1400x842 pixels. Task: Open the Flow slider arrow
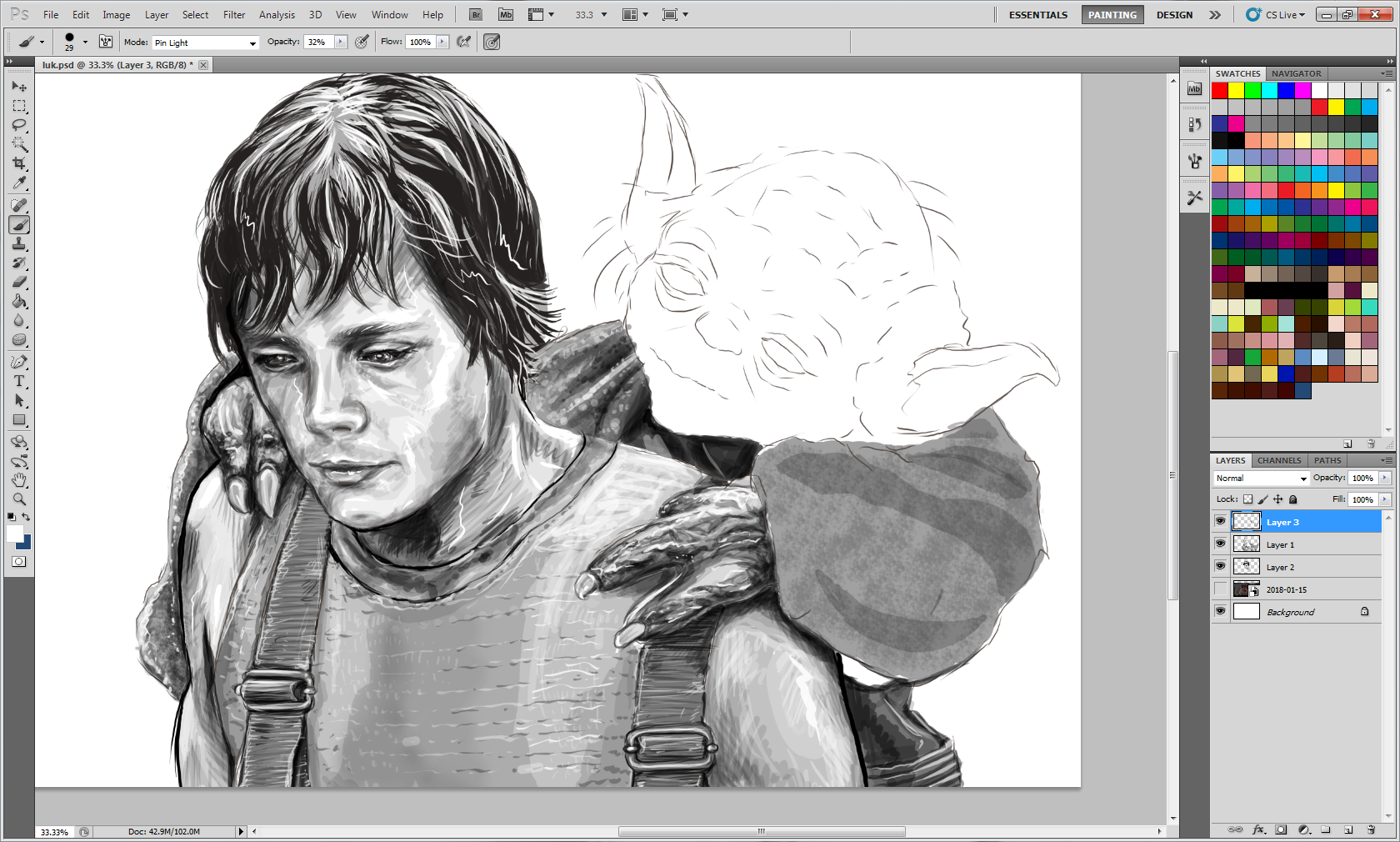point(442,42)
